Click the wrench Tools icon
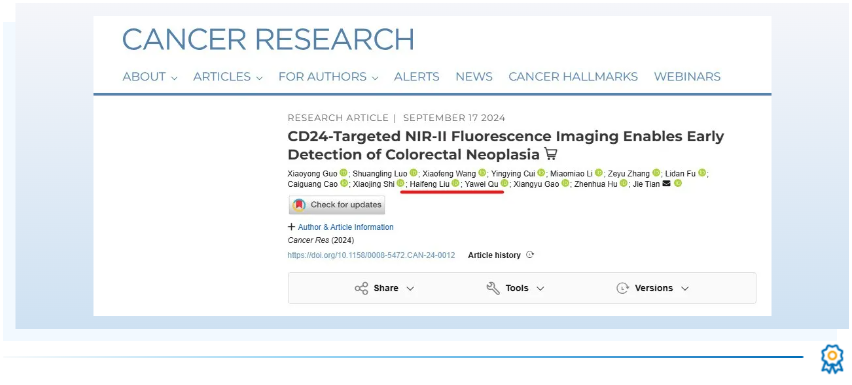This screenshot has width=852, height=385. [x=493, y=288]
